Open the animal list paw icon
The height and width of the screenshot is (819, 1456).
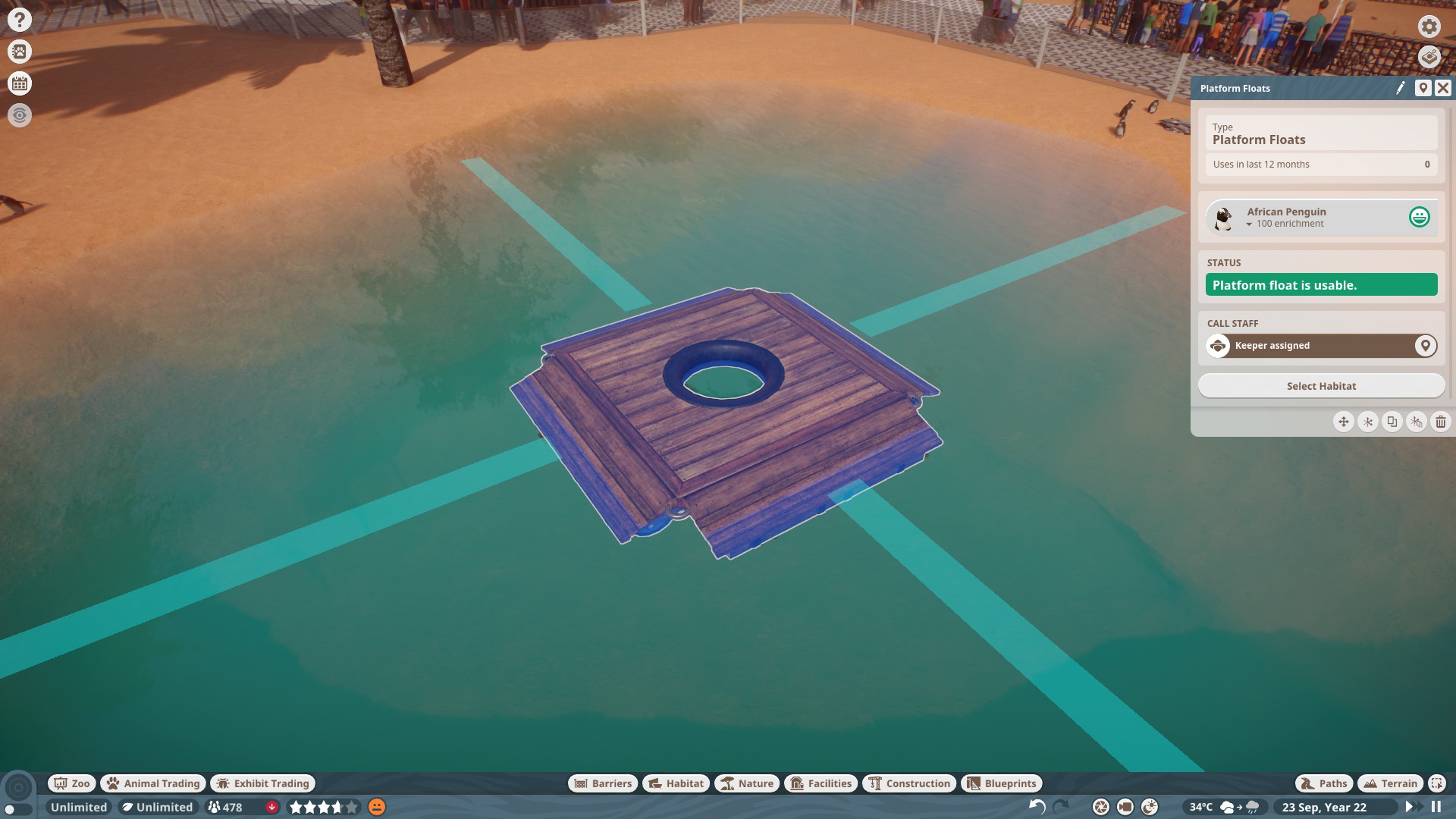pyautogui.click(x=20, y=52)
